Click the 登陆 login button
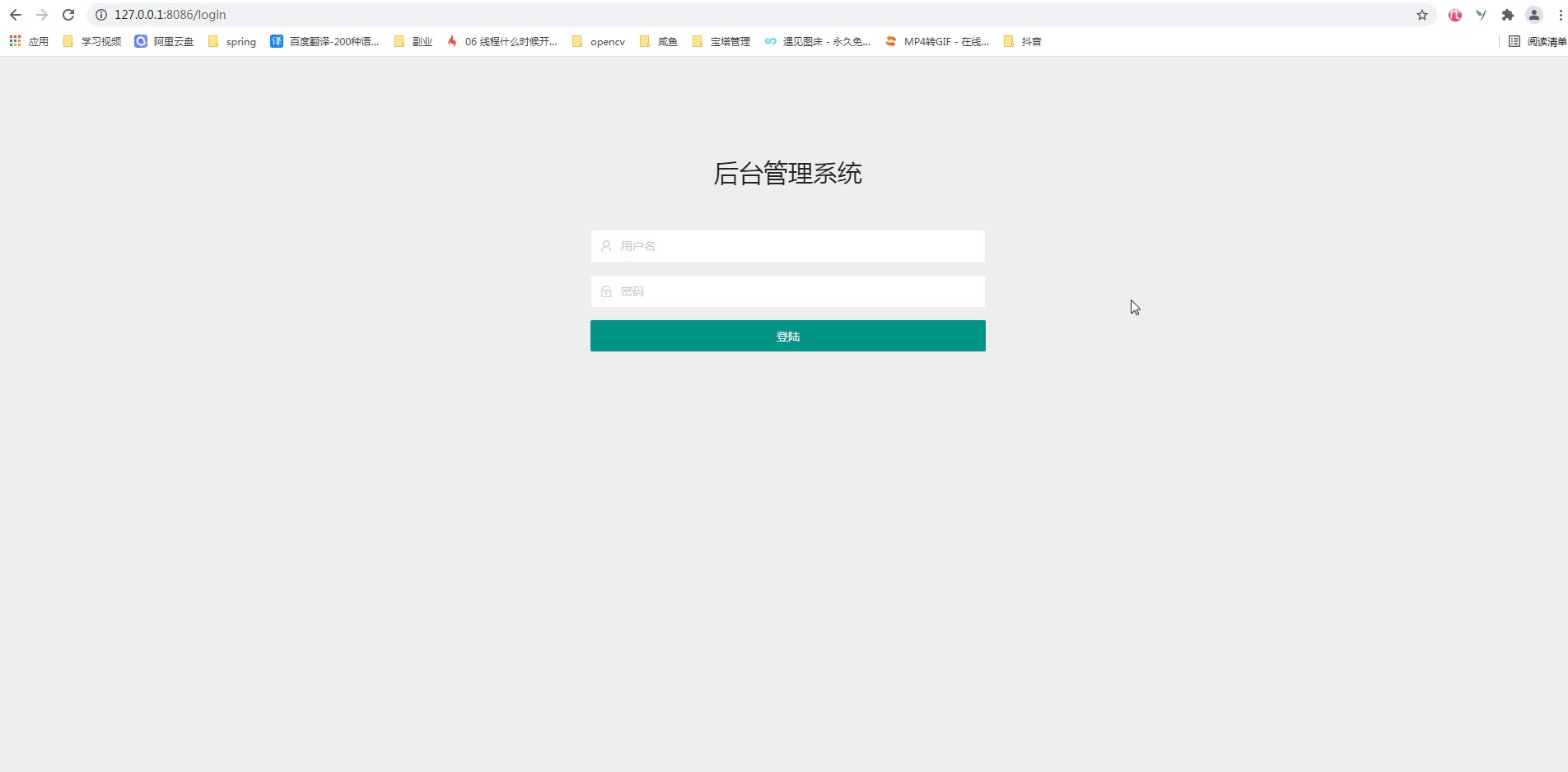1568x772 pixels. (786, 335)
